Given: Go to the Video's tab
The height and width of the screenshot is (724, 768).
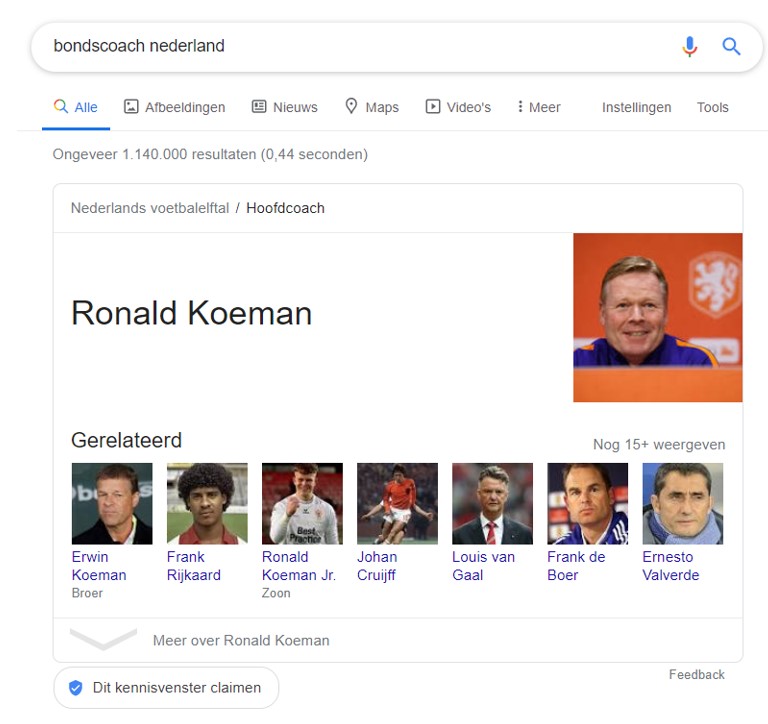Looking at the screenshot, I should tap(458, 107).
